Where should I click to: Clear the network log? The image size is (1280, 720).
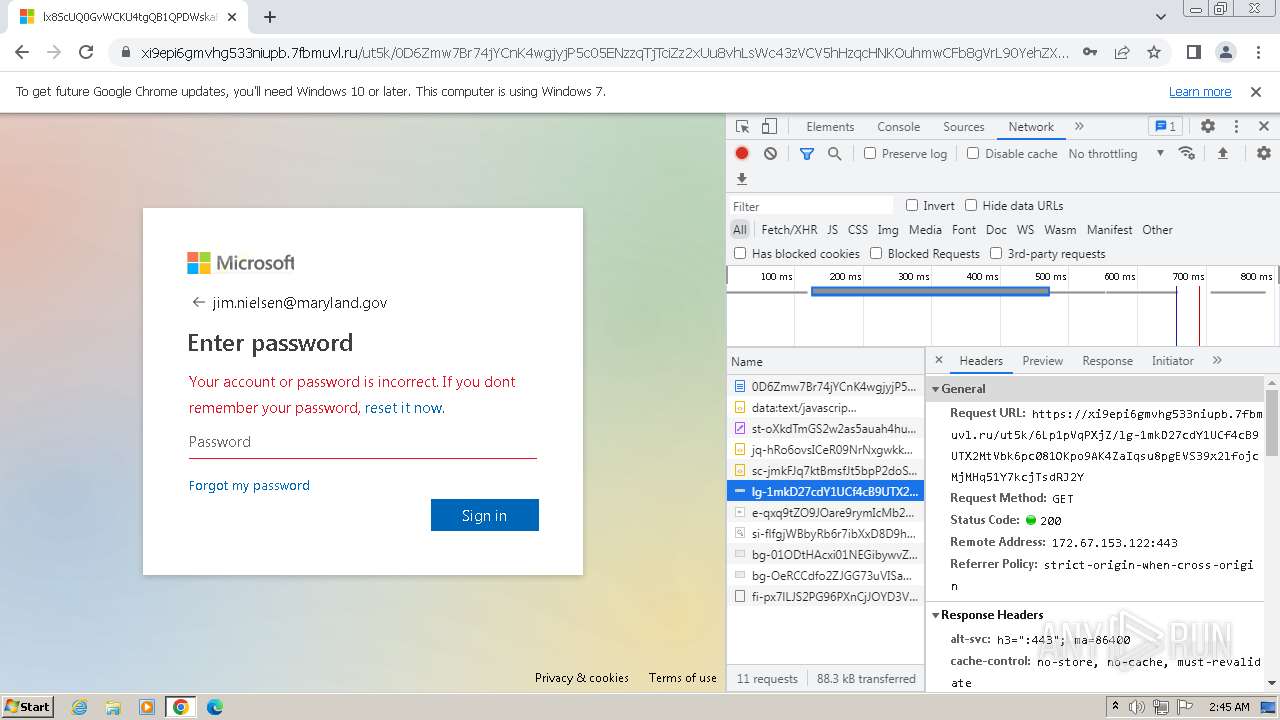770,153
